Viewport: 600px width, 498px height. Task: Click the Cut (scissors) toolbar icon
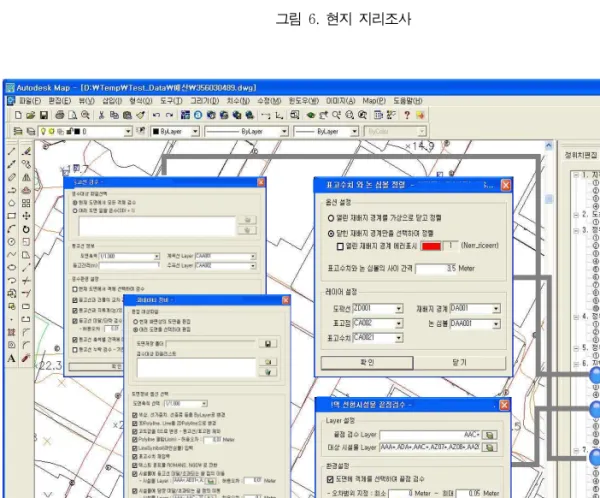[x=101, y=115]
